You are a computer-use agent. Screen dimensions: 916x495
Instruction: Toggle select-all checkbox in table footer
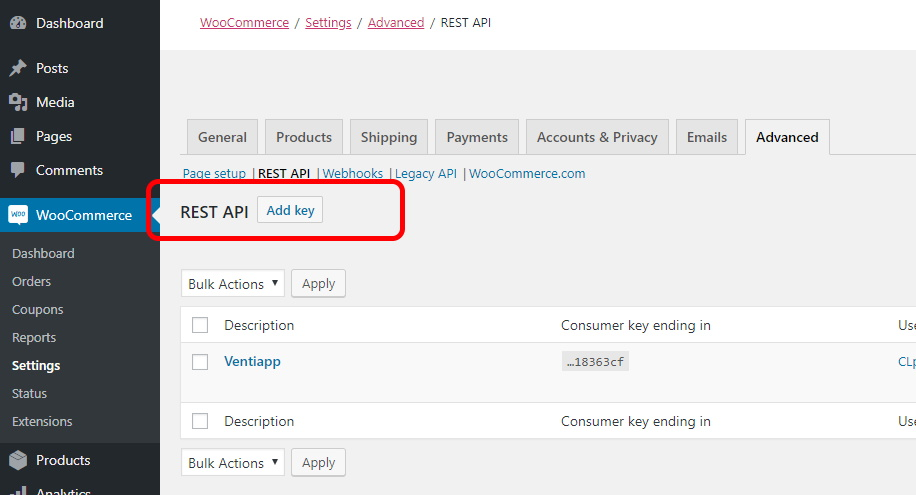point(200,421)
